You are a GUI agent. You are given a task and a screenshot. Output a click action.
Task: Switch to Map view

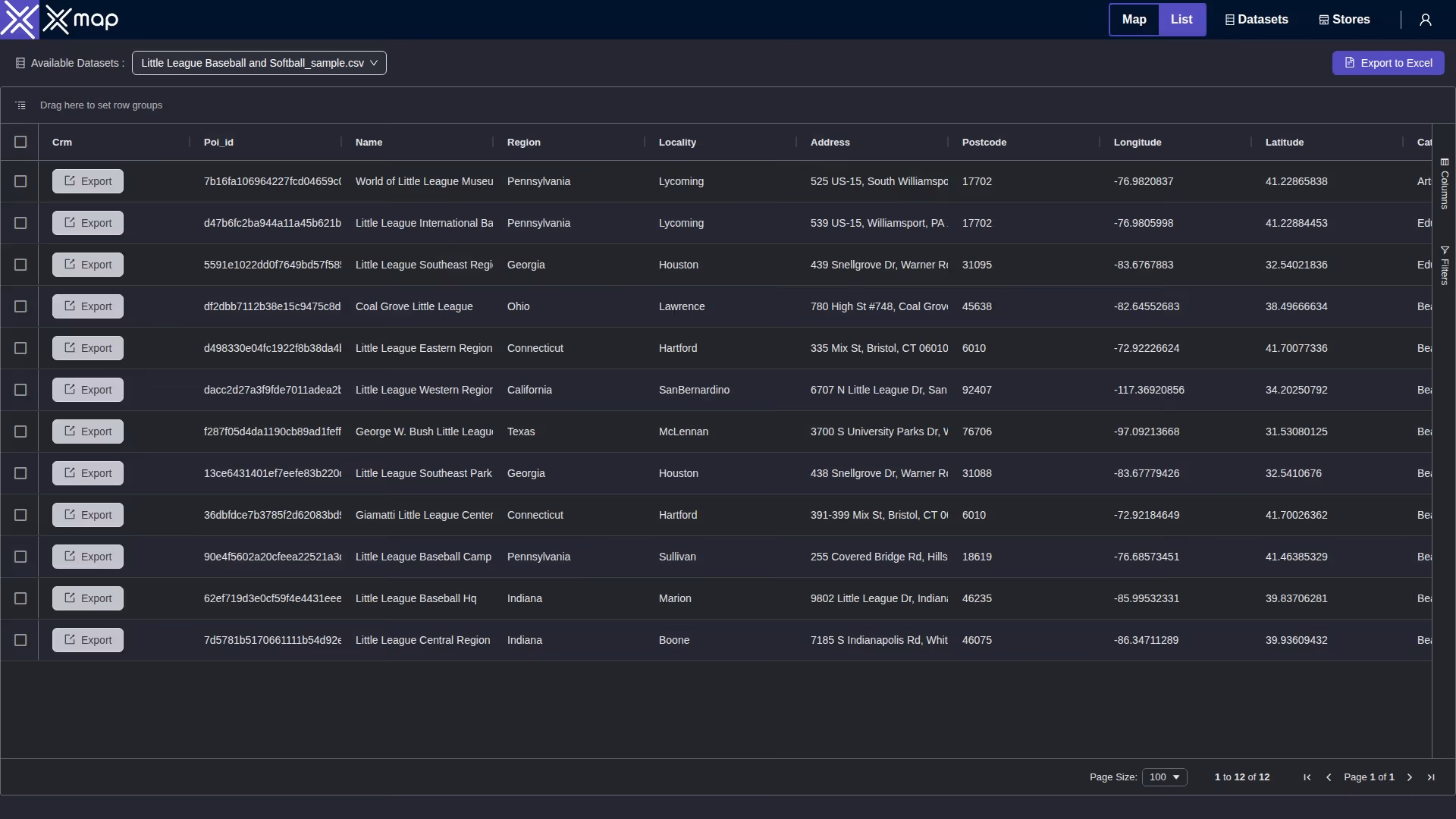pyautogui.click(x=1134, y=20)
